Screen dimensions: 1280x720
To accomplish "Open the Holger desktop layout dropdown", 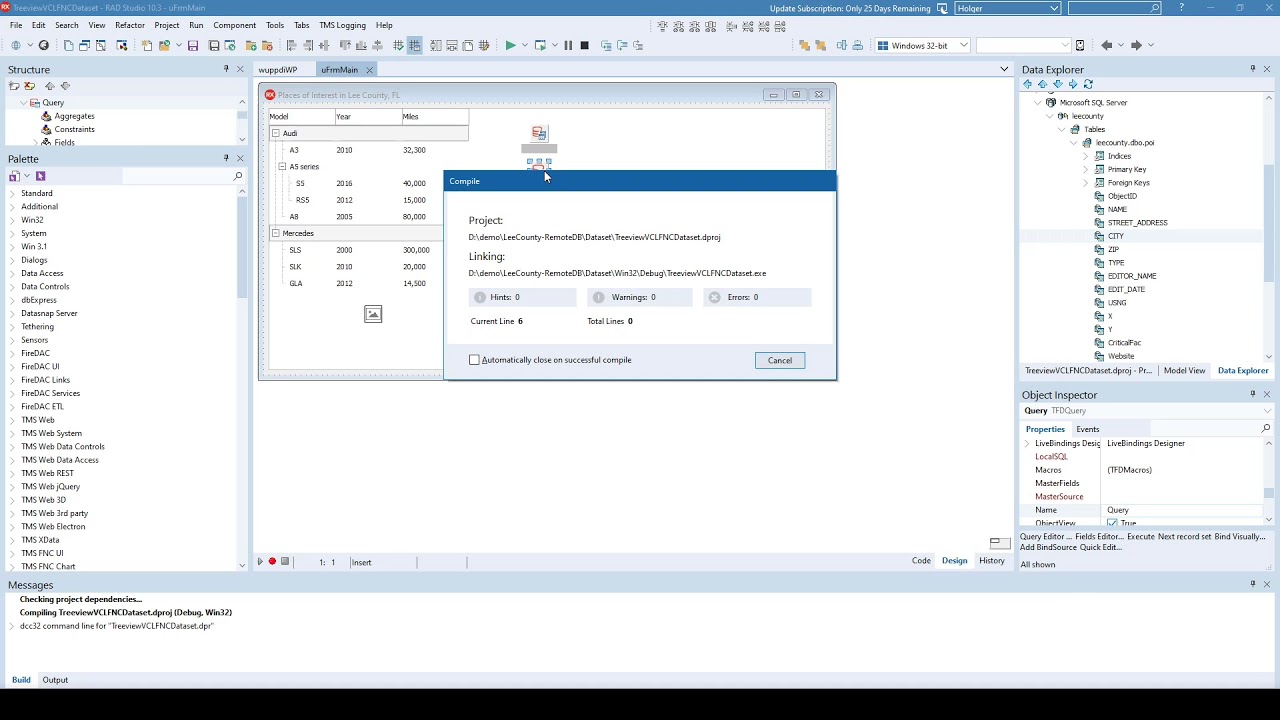I will pos(1054,8).
